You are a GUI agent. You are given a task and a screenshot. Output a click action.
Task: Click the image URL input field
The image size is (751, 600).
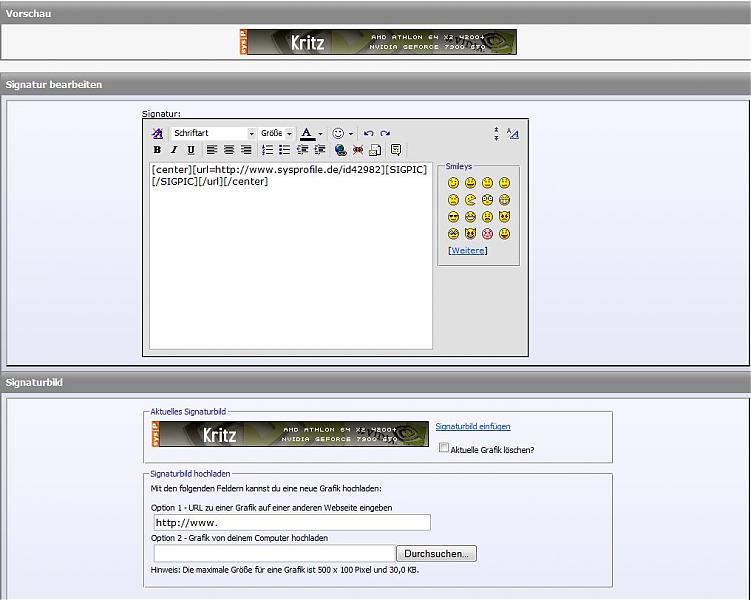tap(291, 522)
